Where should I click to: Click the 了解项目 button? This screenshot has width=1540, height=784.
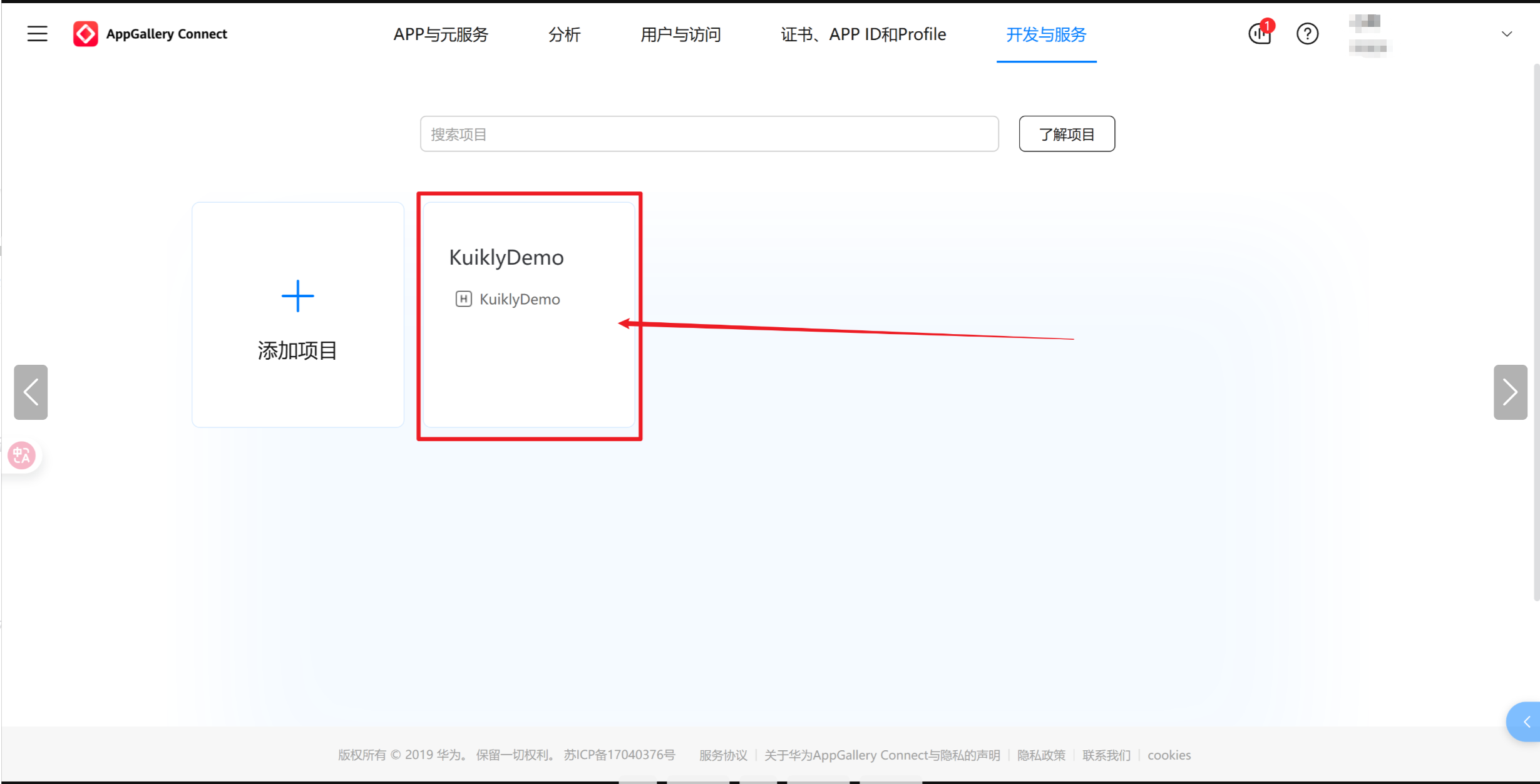tap(1066, 134)
